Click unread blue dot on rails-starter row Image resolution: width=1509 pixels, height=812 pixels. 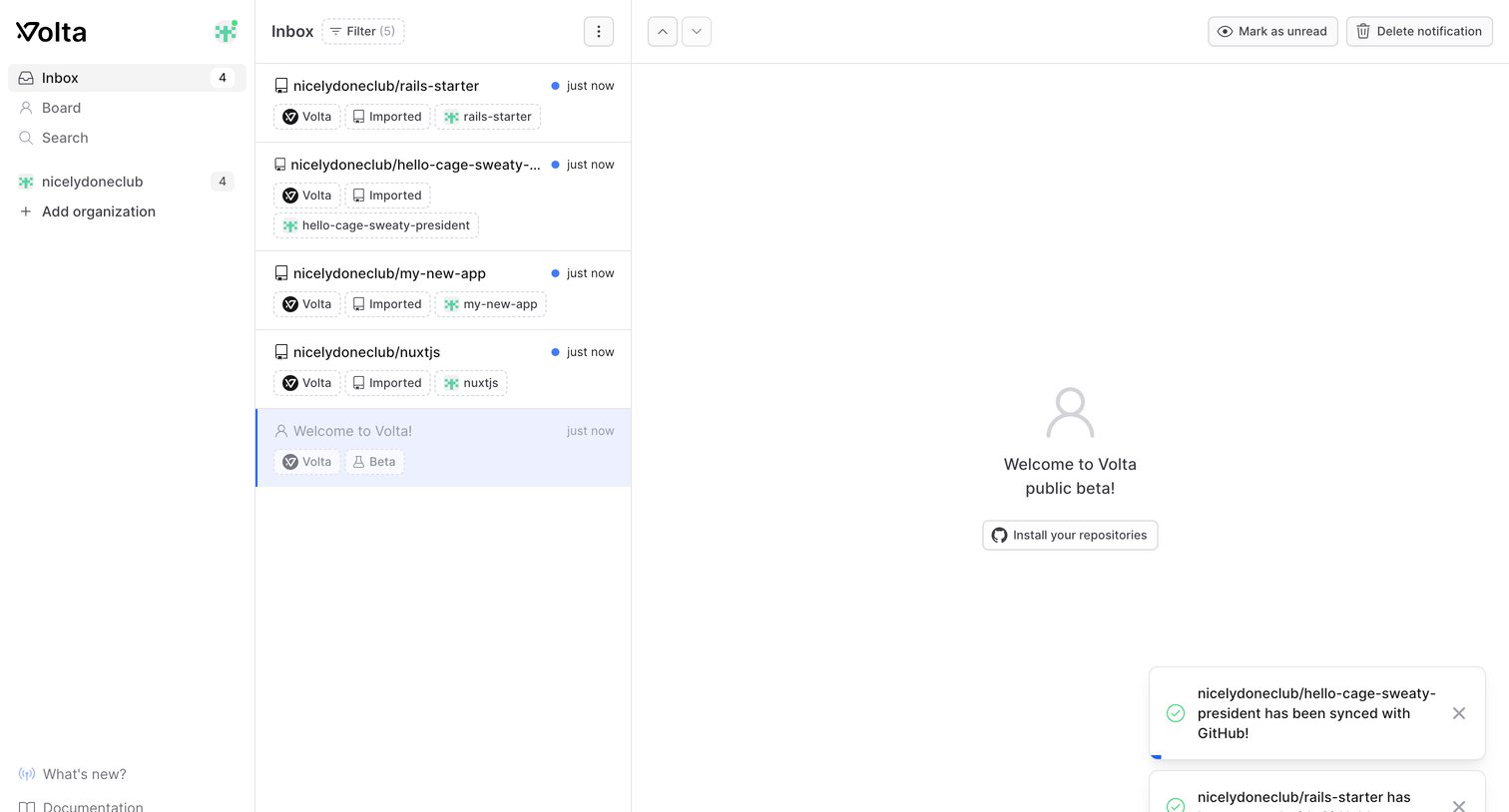[555, 86]
